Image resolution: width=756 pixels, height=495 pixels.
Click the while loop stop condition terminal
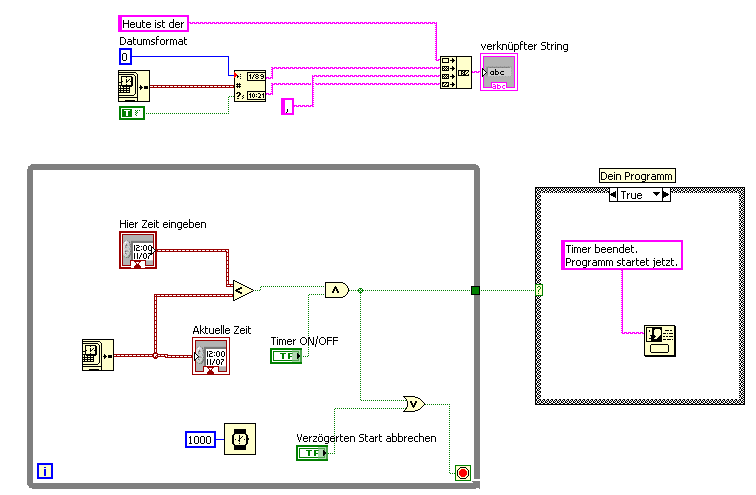coord(463,473)
